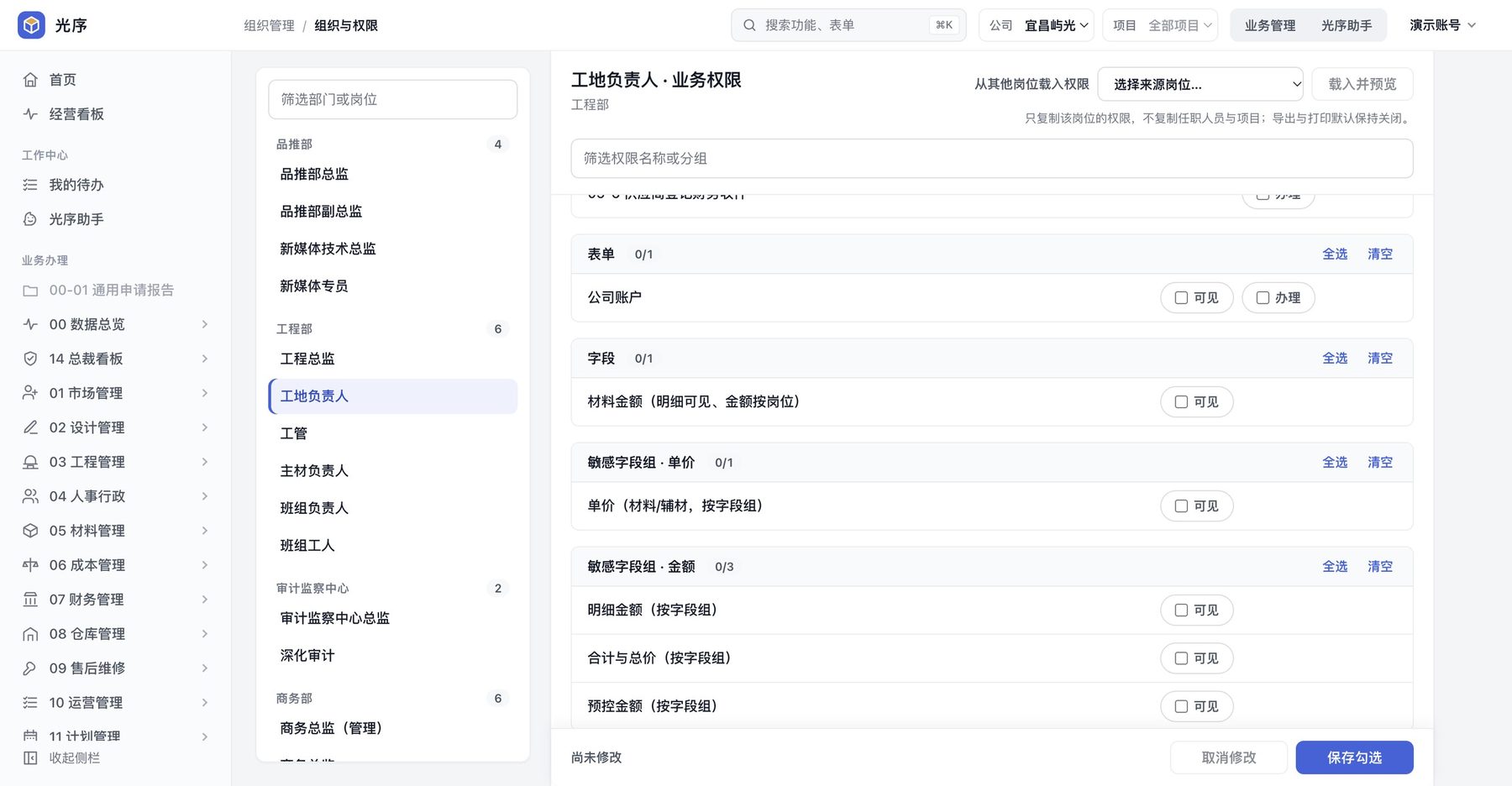The image size is (1512, 786).
Task: Select 品推部总监 position
Action: pos(393,174)
